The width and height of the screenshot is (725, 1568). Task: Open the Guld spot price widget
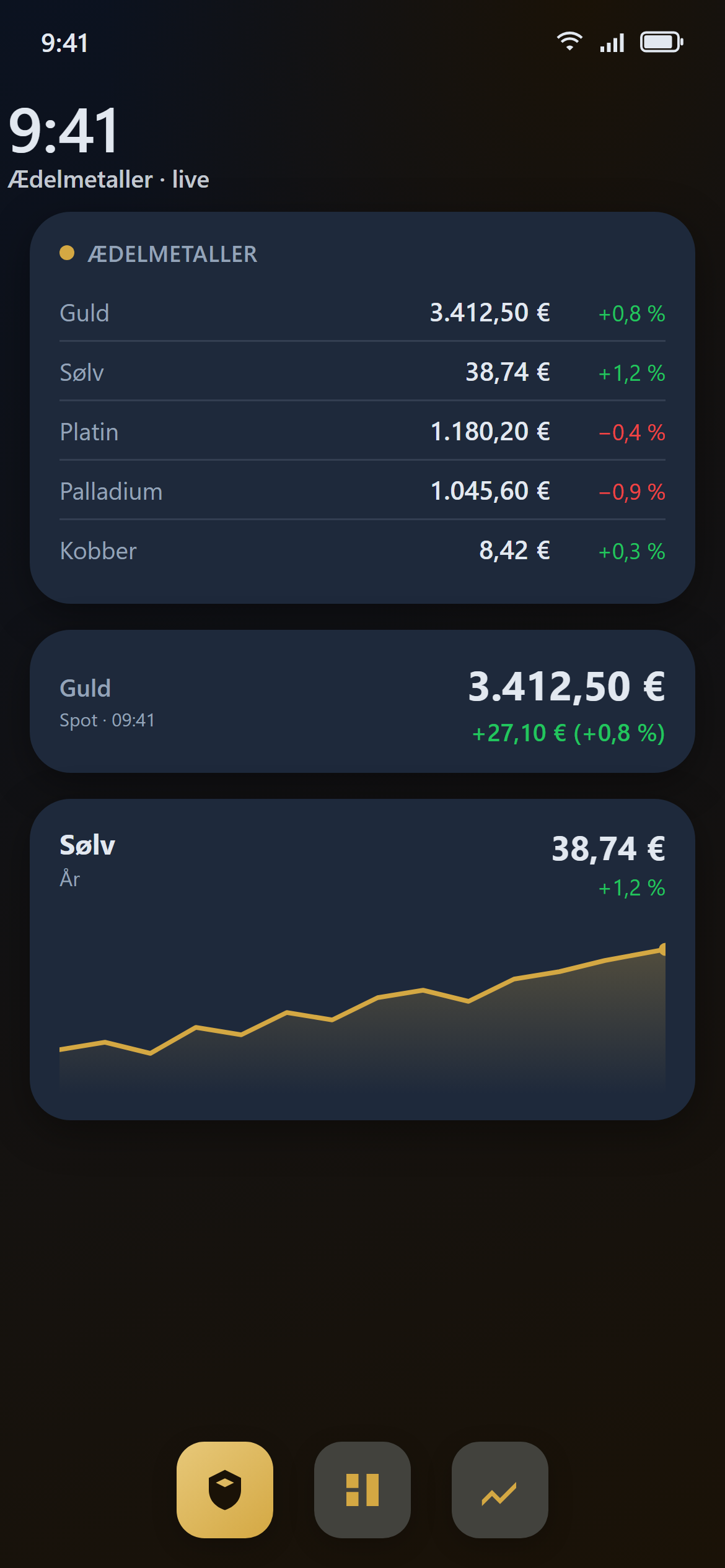362,701
